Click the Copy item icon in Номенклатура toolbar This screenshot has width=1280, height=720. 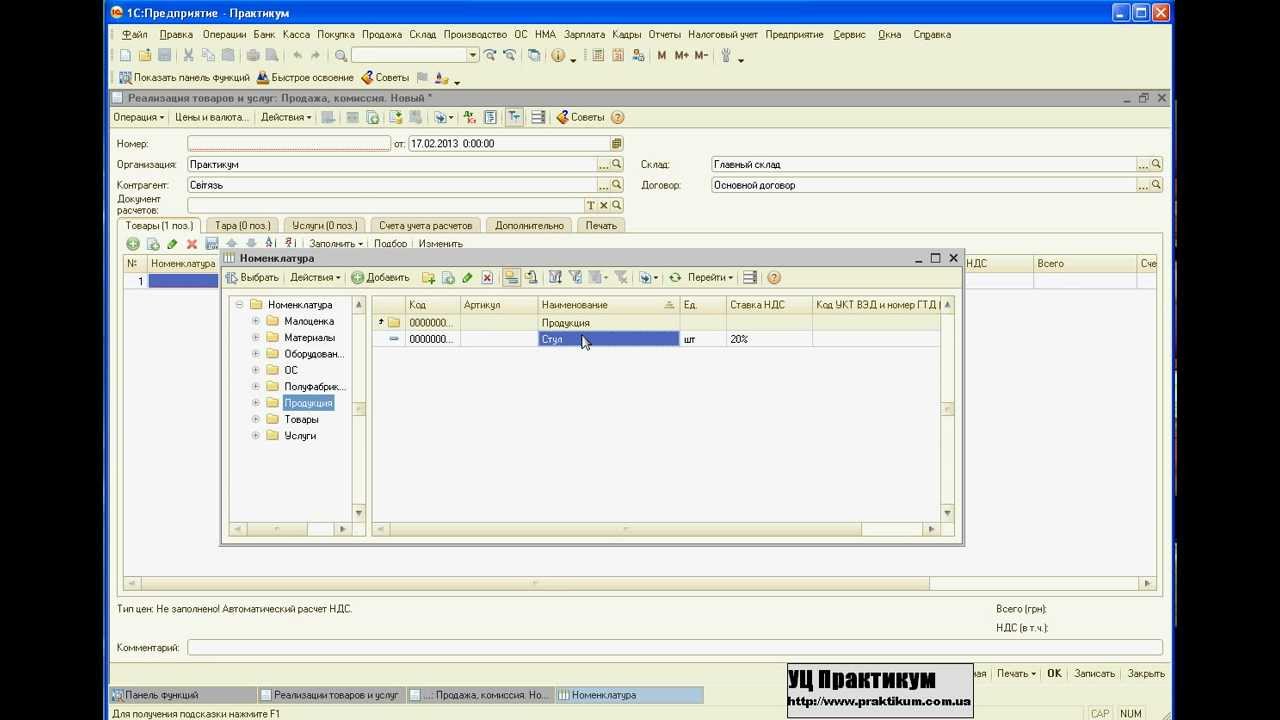tap(448, 277)
